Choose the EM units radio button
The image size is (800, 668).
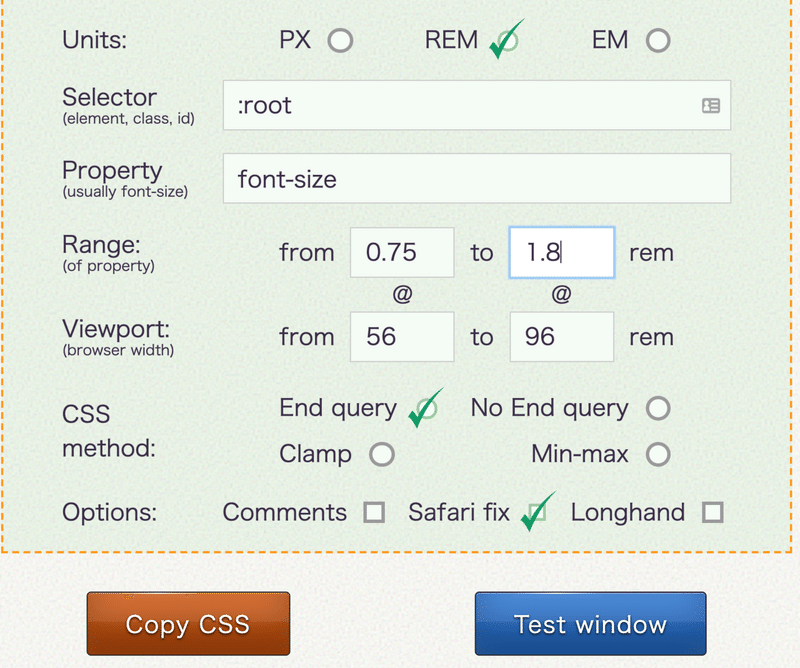pos(658,41)
